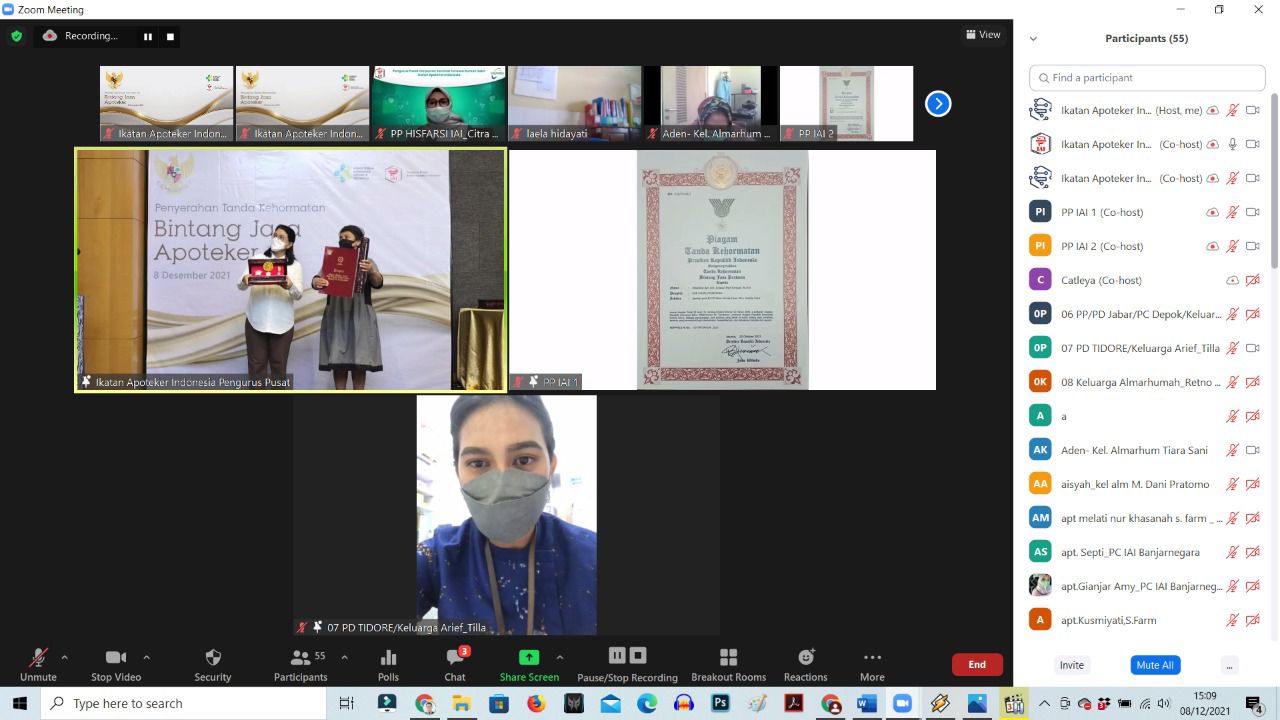Click the Mute All button
1280x720 pixels.
pyautogui.click(x=1155, y=665)
